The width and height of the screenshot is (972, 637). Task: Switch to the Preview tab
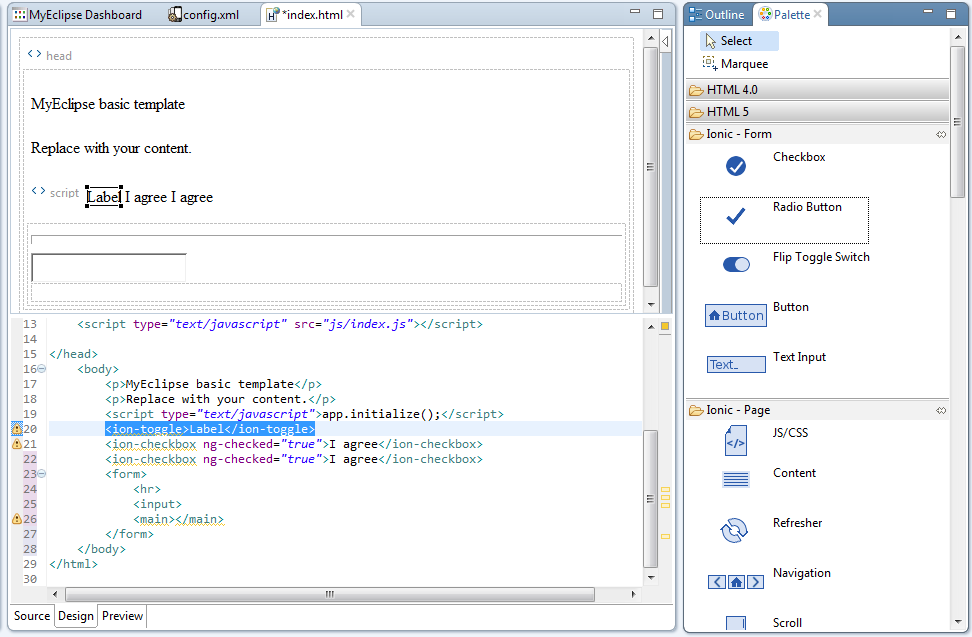click(x=123, y=616)
